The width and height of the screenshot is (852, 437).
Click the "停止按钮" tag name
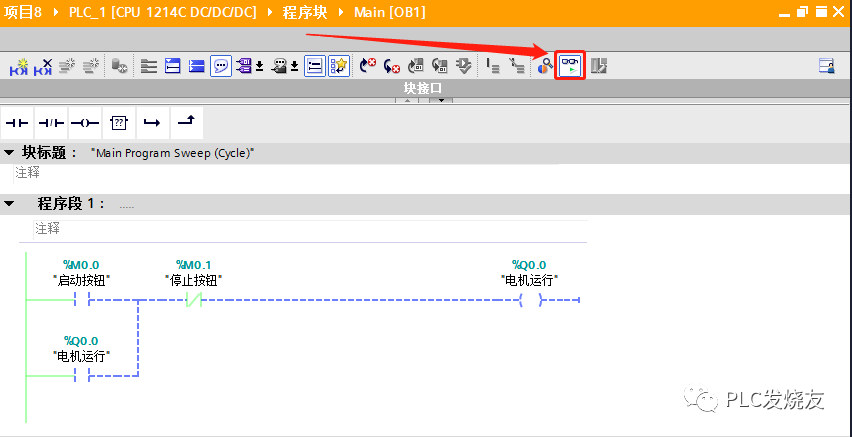(x=194, y=280)
